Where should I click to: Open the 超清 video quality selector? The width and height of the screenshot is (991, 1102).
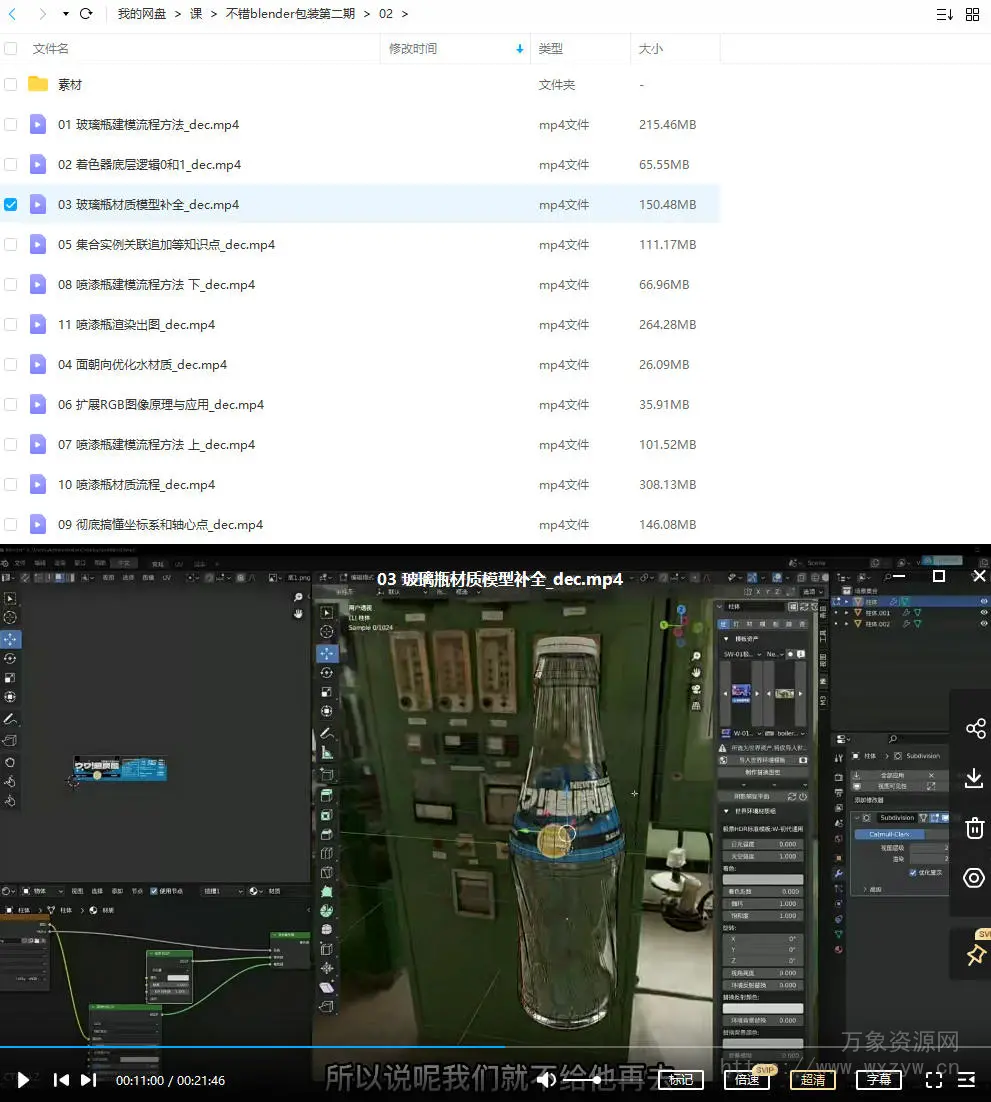click(813, 1080)
